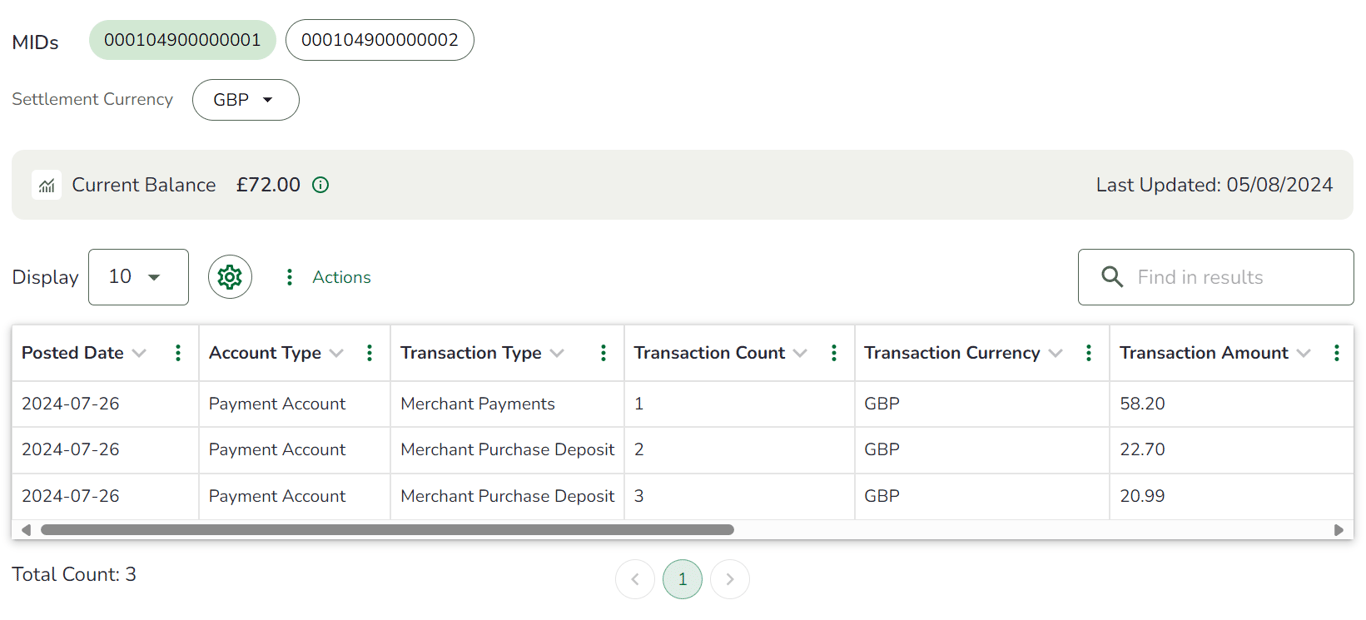The image size is (1366, 620).
Task: Open Transaction Currency column three-dot menu
Action: (x=1089, y=353)
